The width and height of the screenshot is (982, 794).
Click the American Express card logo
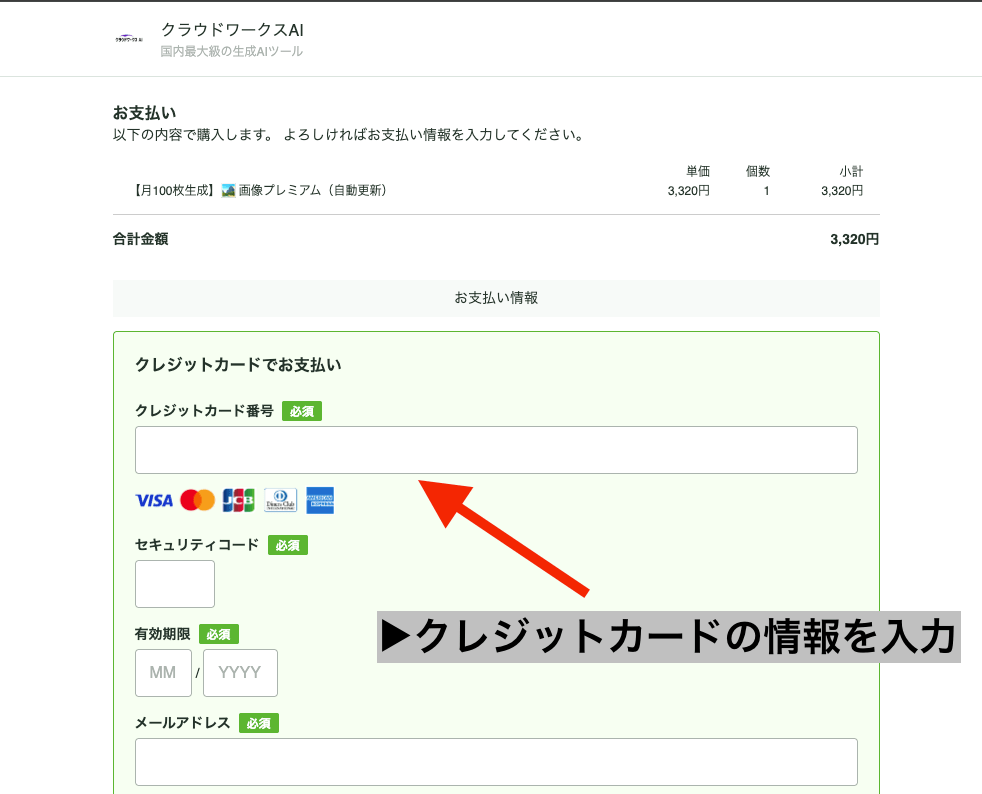[320, 500]
